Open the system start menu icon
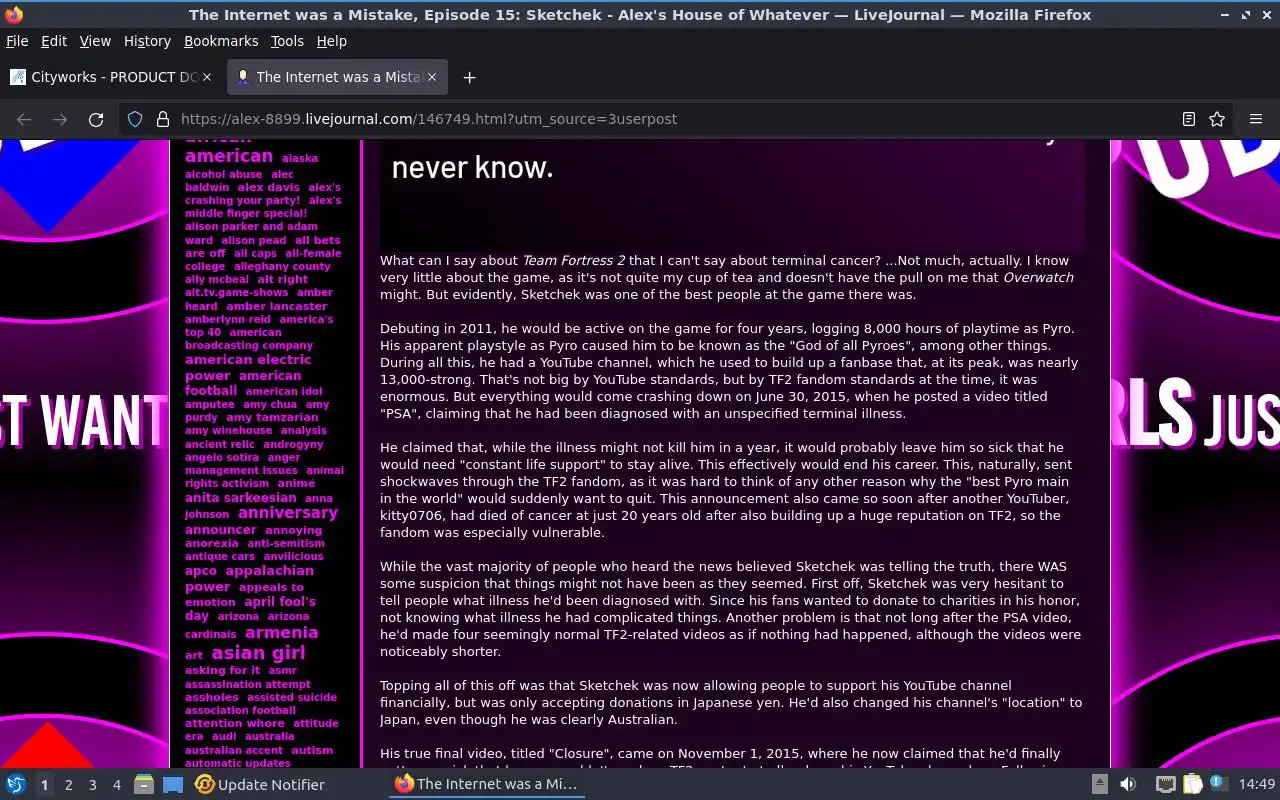Image resolution: width=1280 pixels, height=800 pixels. tap(15, 785)
